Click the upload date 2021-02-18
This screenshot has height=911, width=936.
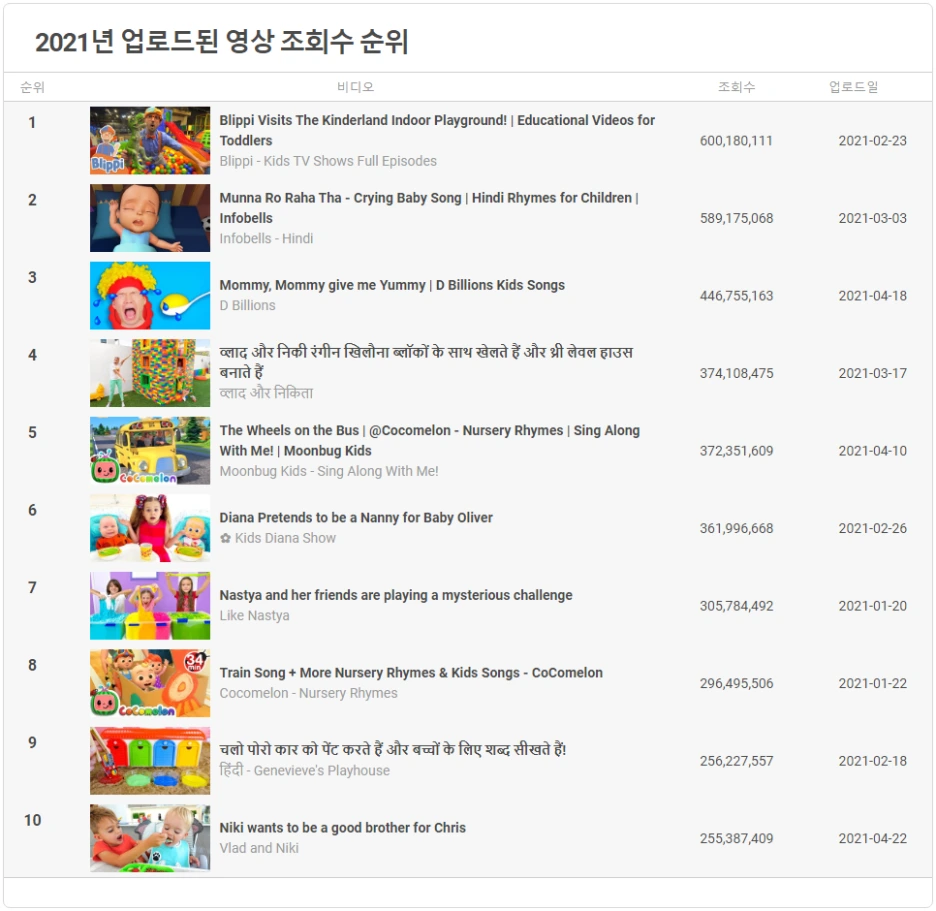pyautogui.click(x=872, y=761)
